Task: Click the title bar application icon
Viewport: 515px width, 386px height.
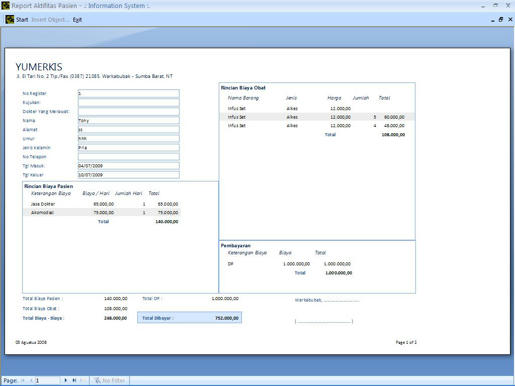Action: (5, 5)
